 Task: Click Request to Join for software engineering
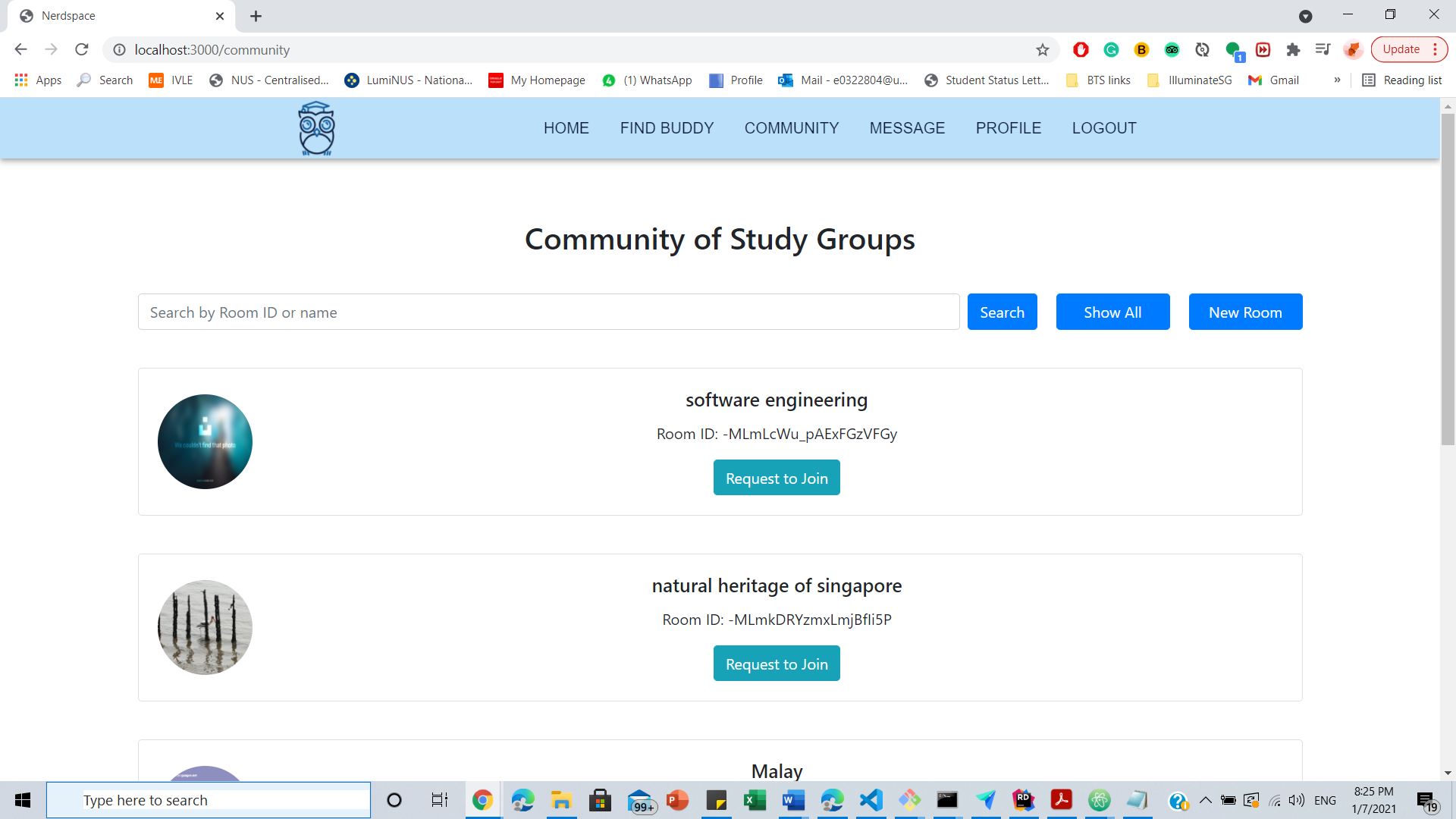[777, 477]
